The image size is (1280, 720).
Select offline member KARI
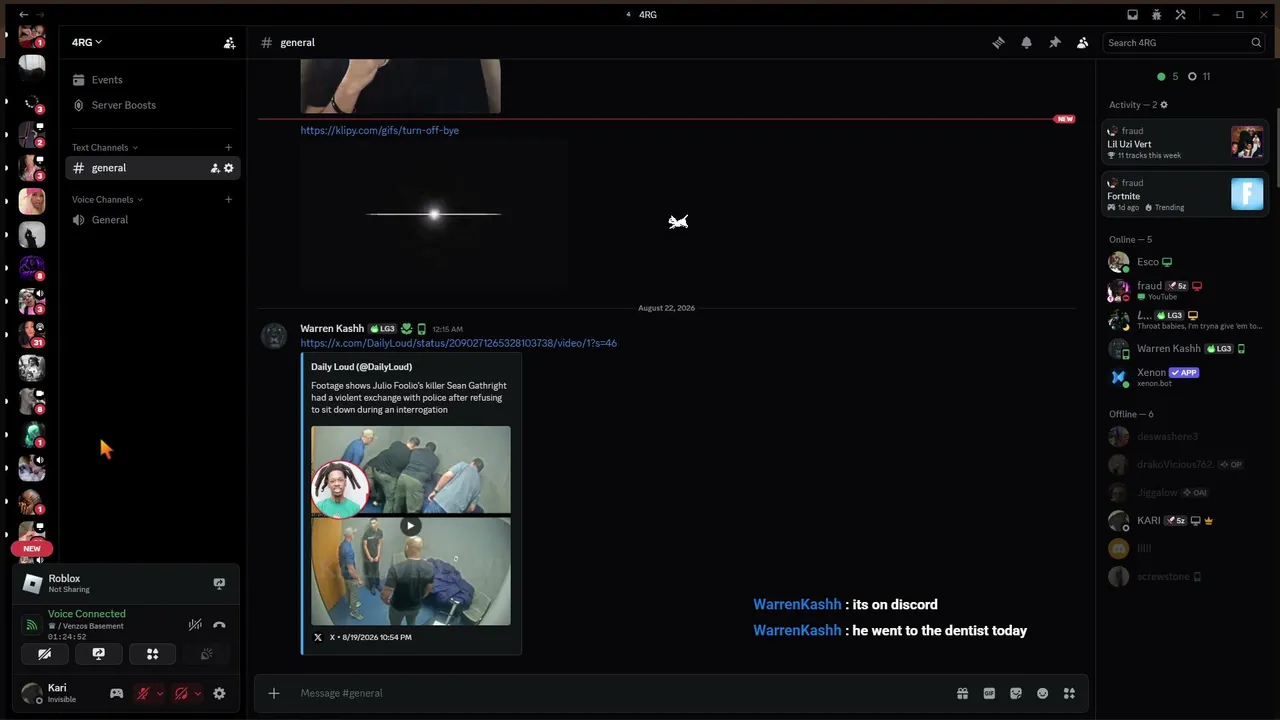tap(1185, 521)
